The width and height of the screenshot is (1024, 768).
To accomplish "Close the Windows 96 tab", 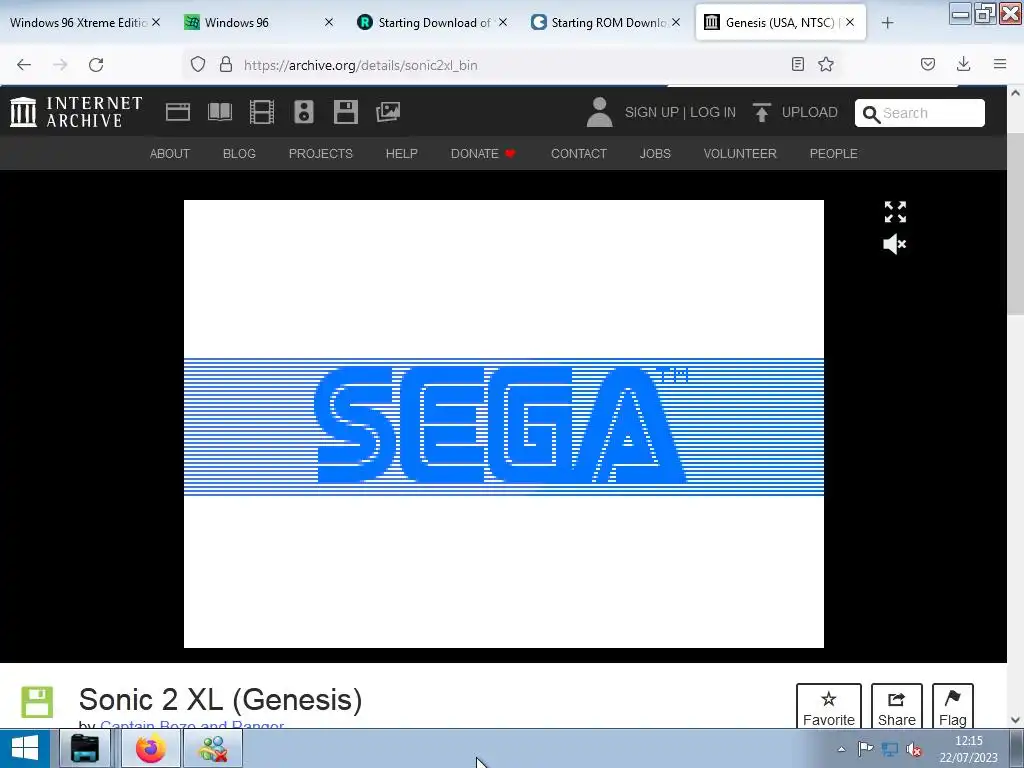I will (328, 23).
